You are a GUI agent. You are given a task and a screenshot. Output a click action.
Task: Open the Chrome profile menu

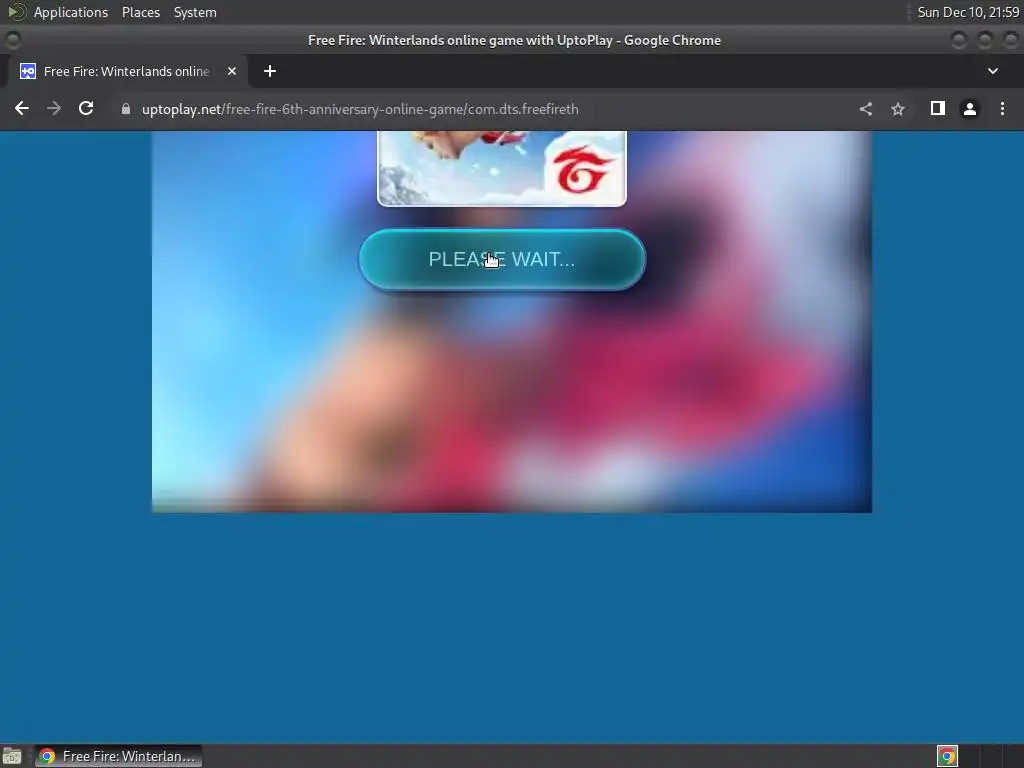970,109
